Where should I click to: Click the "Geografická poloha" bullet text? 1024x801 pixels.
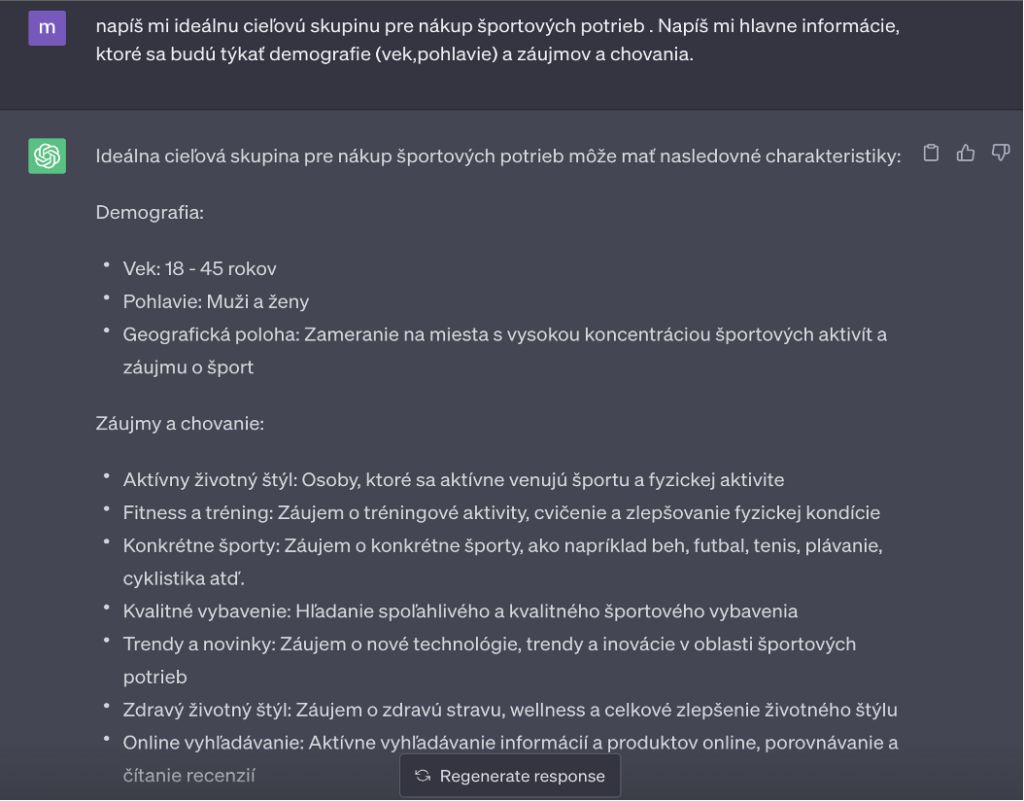tap(504, 334)
